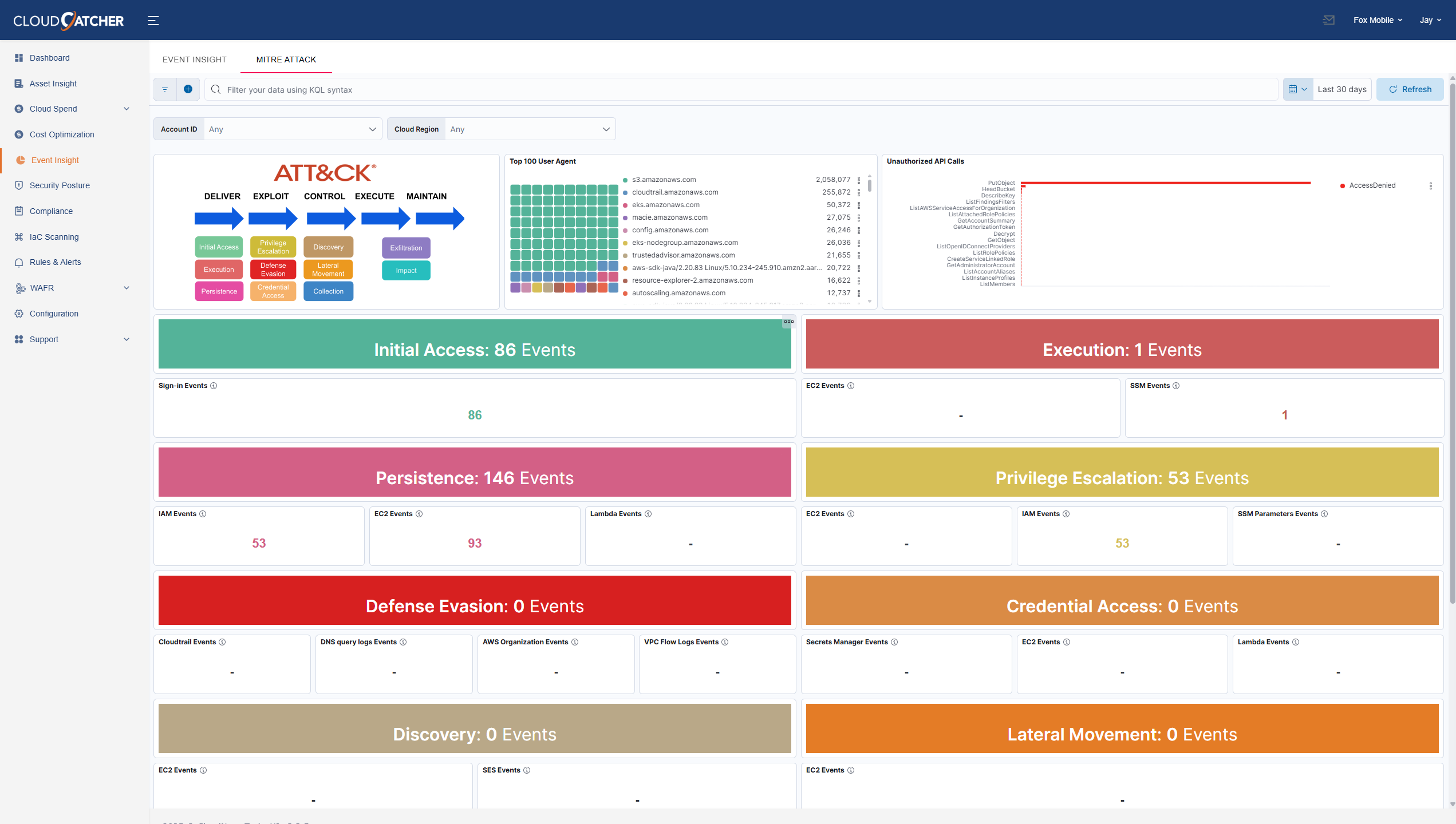Click the Exfiltration tactic box
The width and height of the screenshot is (1456, 824).
pyautogui.click(x=406, y=248)
